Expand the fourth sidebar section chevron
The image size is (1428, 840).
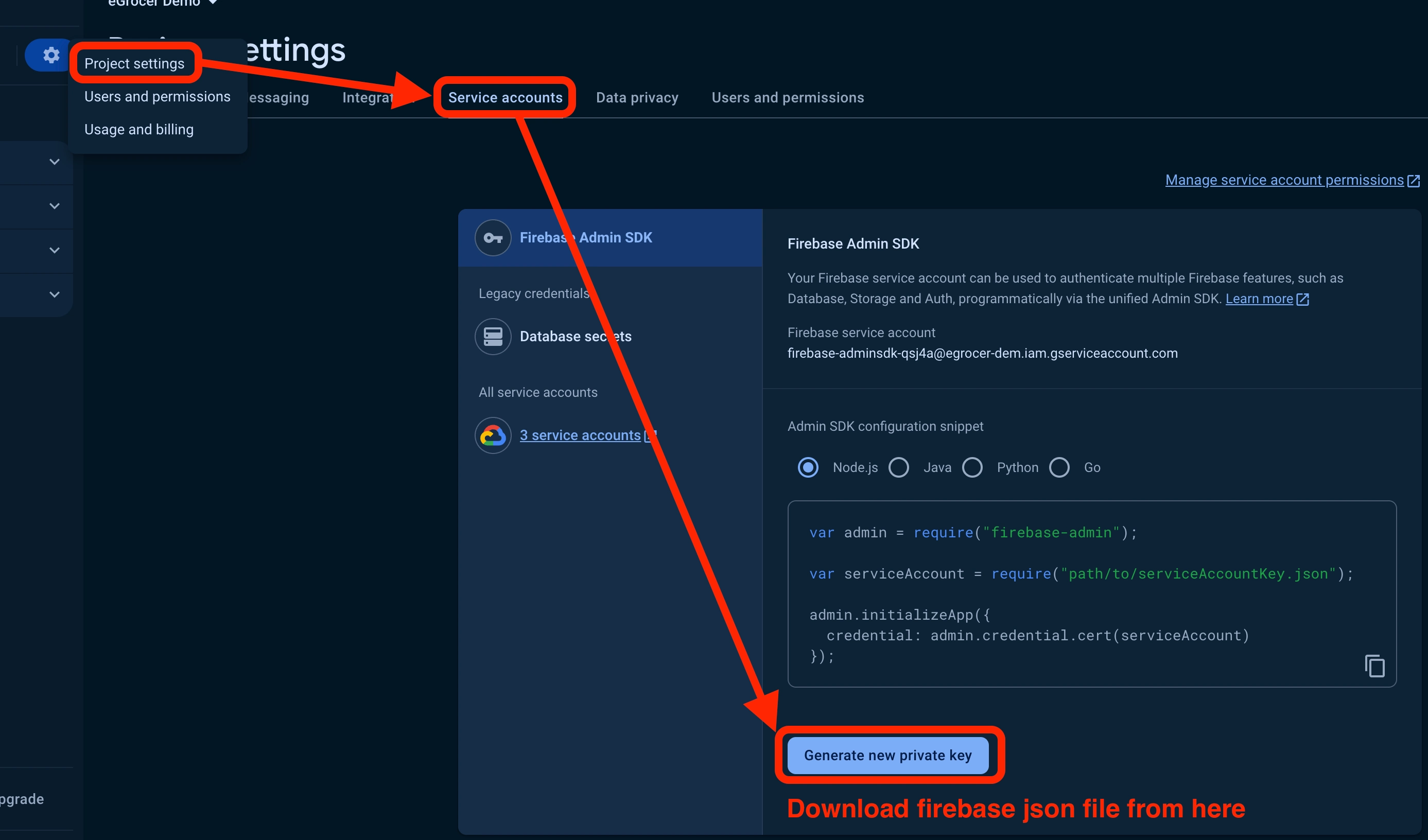coord(55,294)
